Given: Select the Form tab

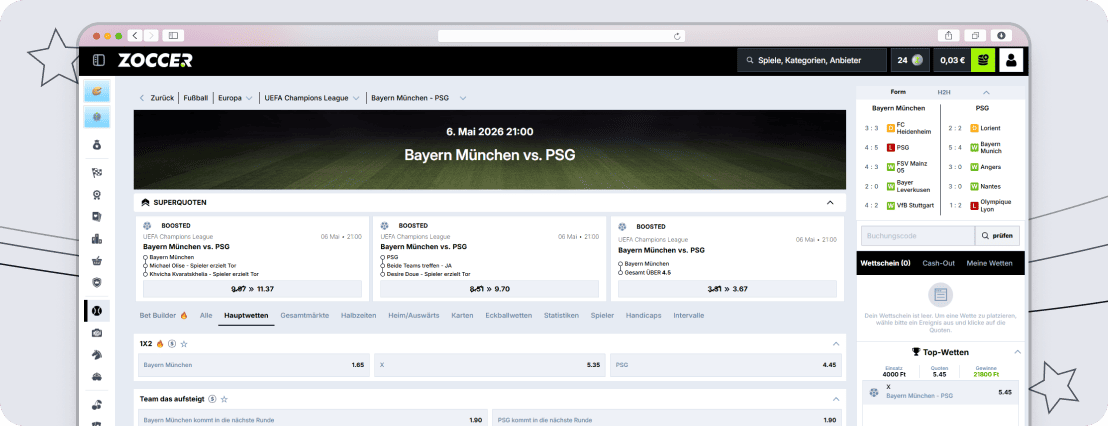Looking at the screenshot, I should point(897,92).
